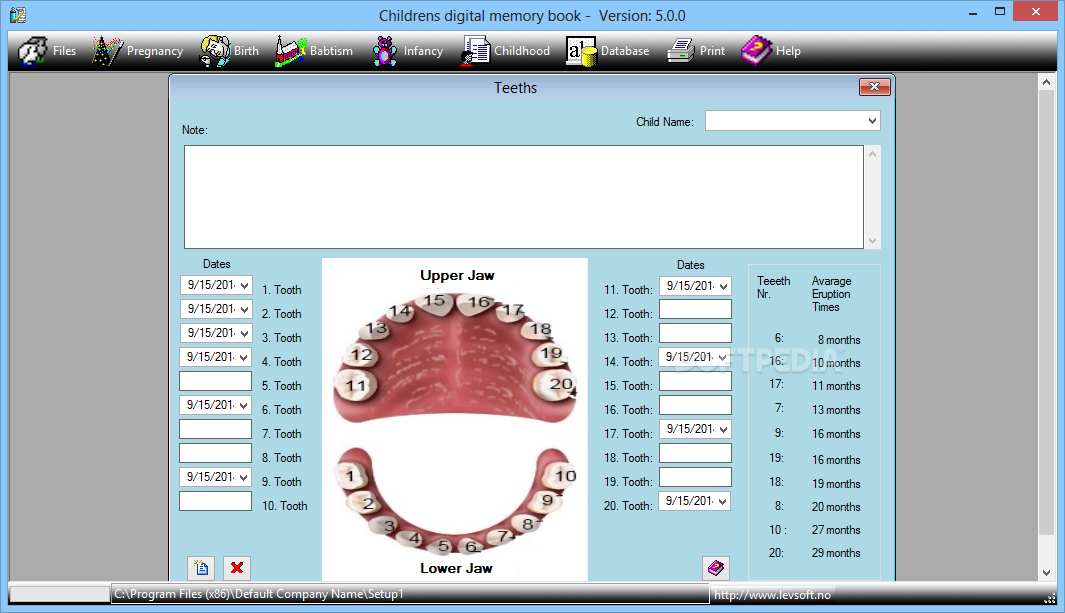The image size is (1065, 613).
Task: Click the installation path in status bar
Action: click(259, 594)
